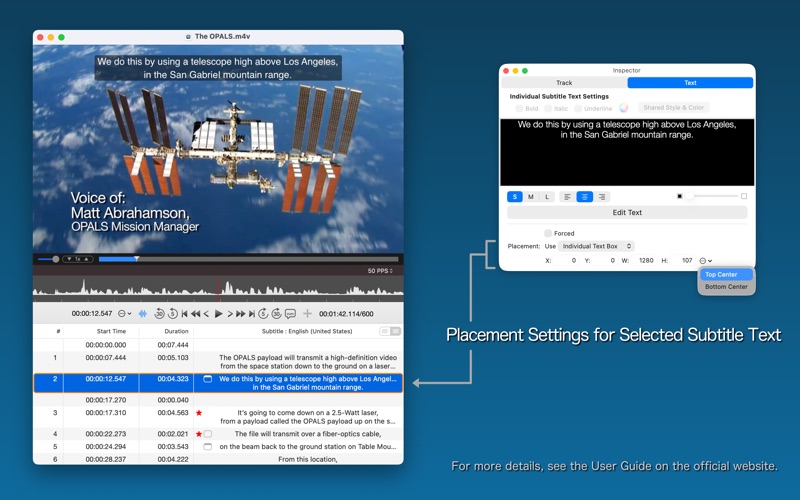Fast forward with the double right arrows
The height and width of the screenshot is (500, 800).
pyautogui.click(x=240, y=314)
